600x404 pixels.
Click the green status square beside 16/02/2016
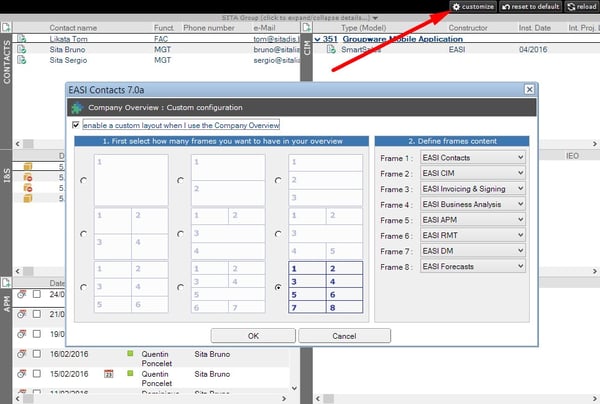coord(129,354)
